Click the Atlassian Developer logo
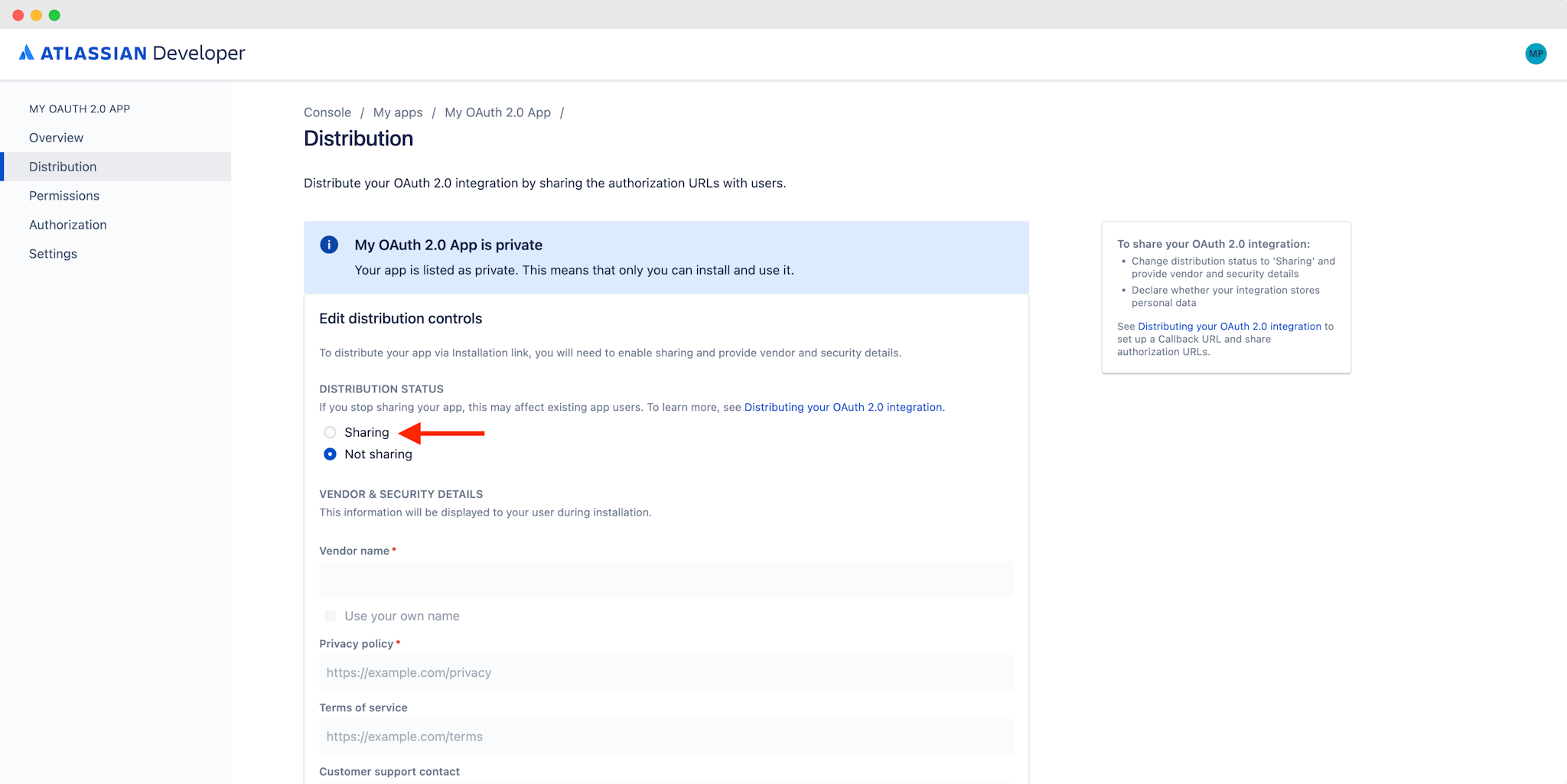 132,53
